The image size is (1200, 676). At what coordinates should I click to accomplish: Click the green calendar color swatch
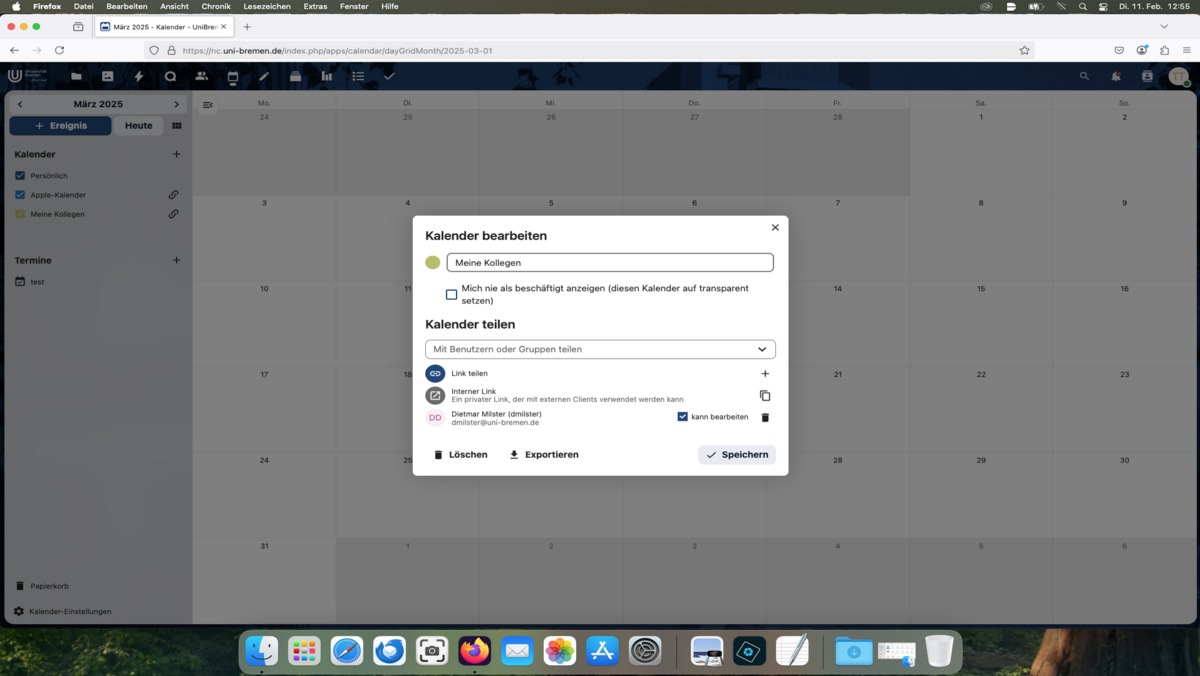point(433,263)
